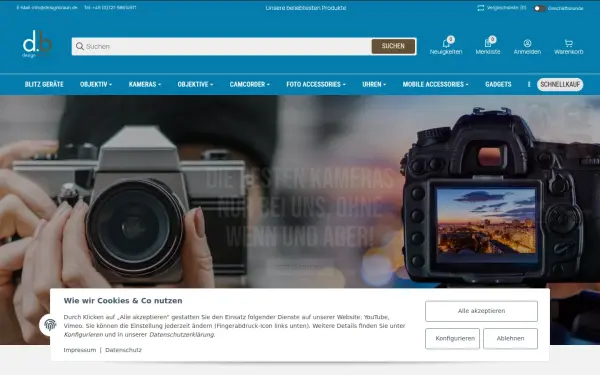Viewport: 600px width, 375px height.
Task: Click the Anmelden user icon
Action: point(527,43)
